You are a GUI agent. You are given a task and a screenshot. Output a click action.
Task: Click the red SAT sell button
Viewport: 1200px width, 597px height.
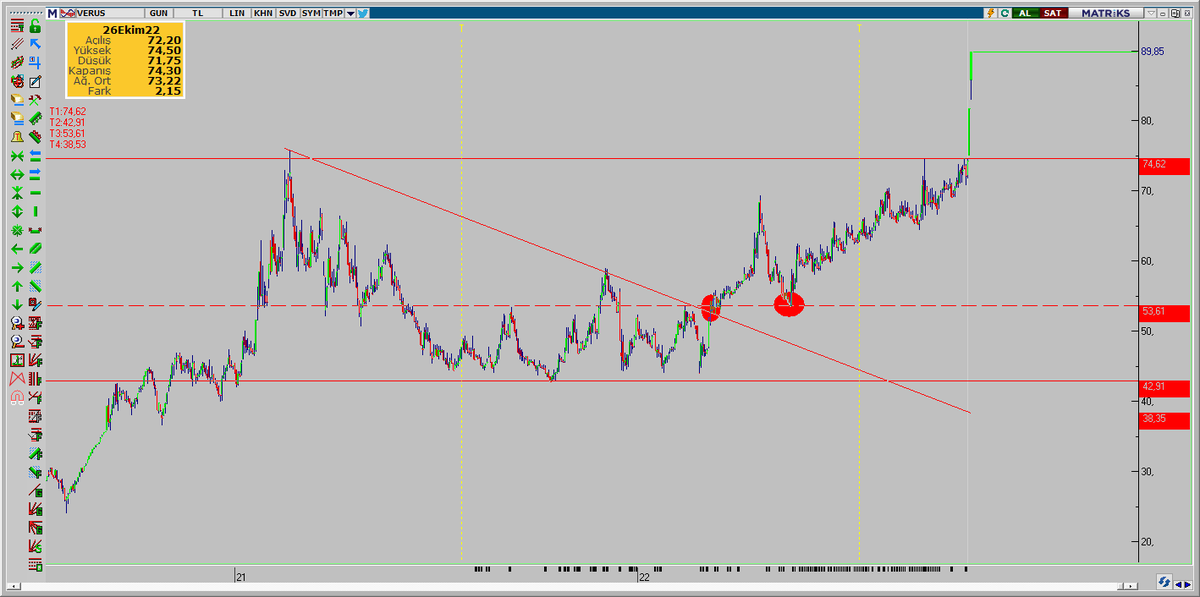[x=1053, y=13]
